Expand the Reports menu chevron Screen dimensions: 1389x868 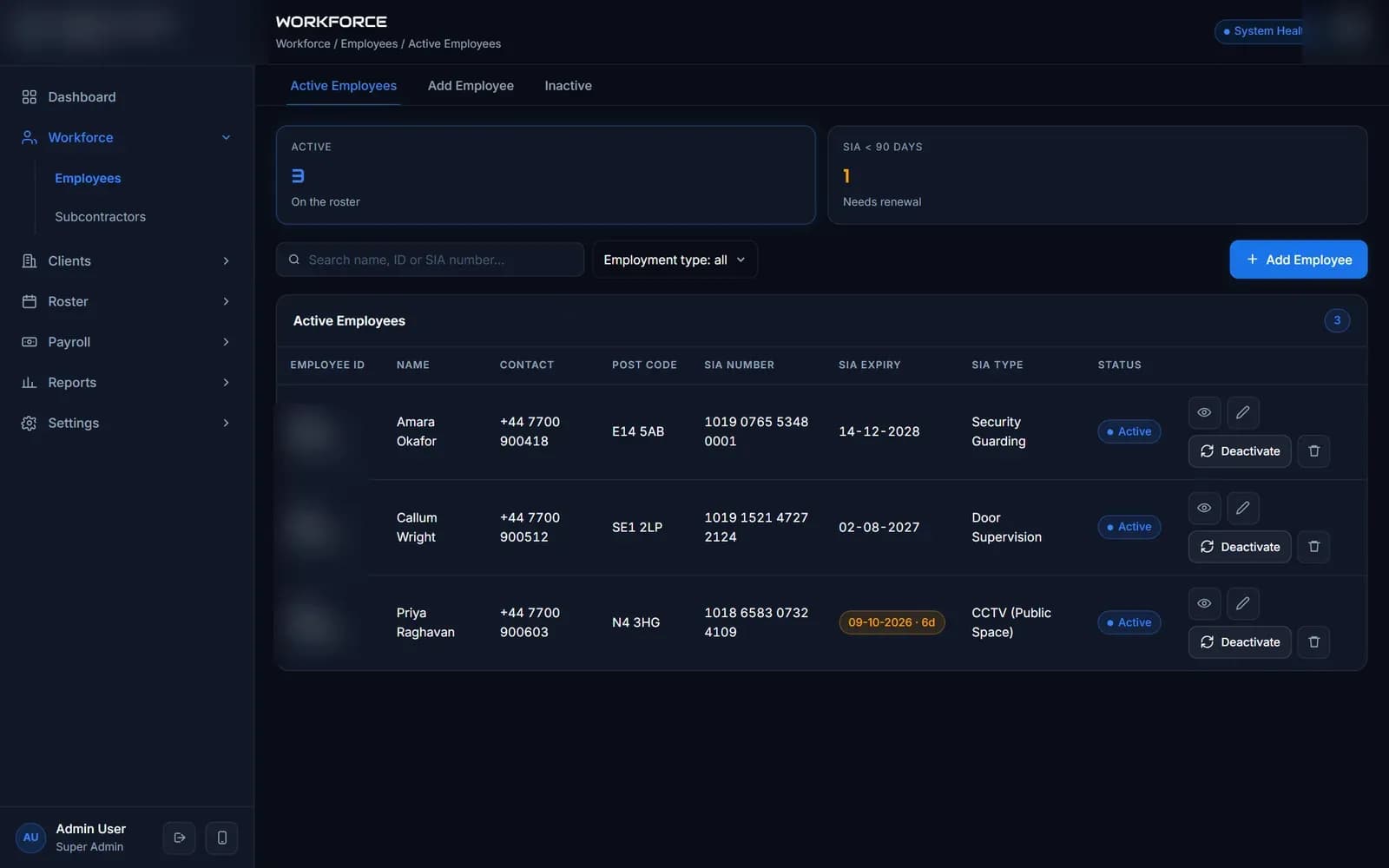click(x=226, y=383)
